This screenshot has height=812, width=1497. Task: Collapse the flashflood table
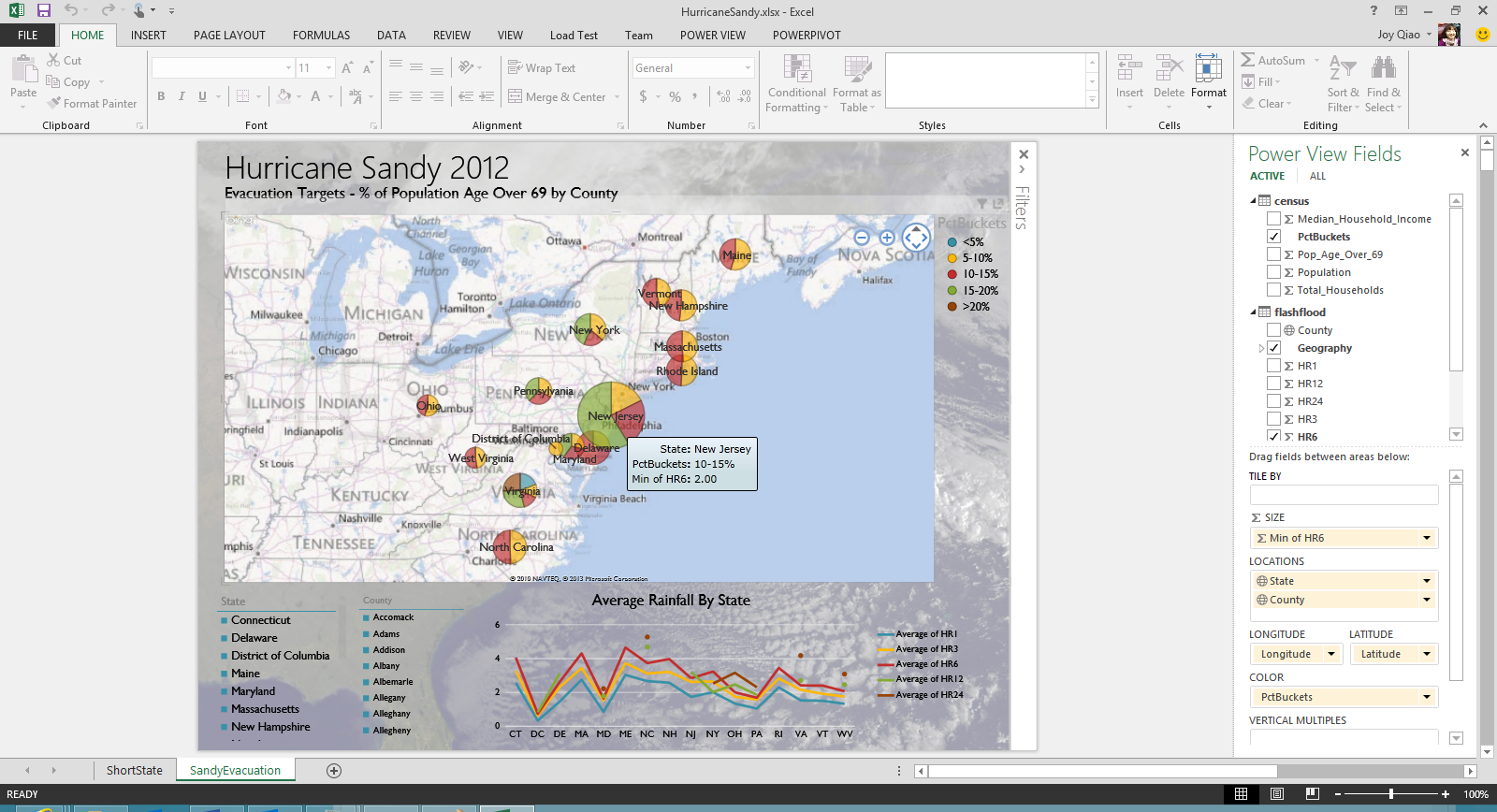pos(1254,312)
